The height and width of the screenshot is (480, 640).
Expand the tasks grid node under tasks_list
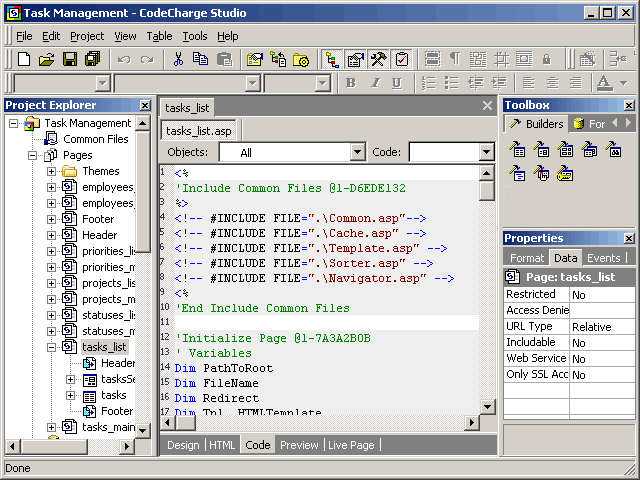point(71,396)
